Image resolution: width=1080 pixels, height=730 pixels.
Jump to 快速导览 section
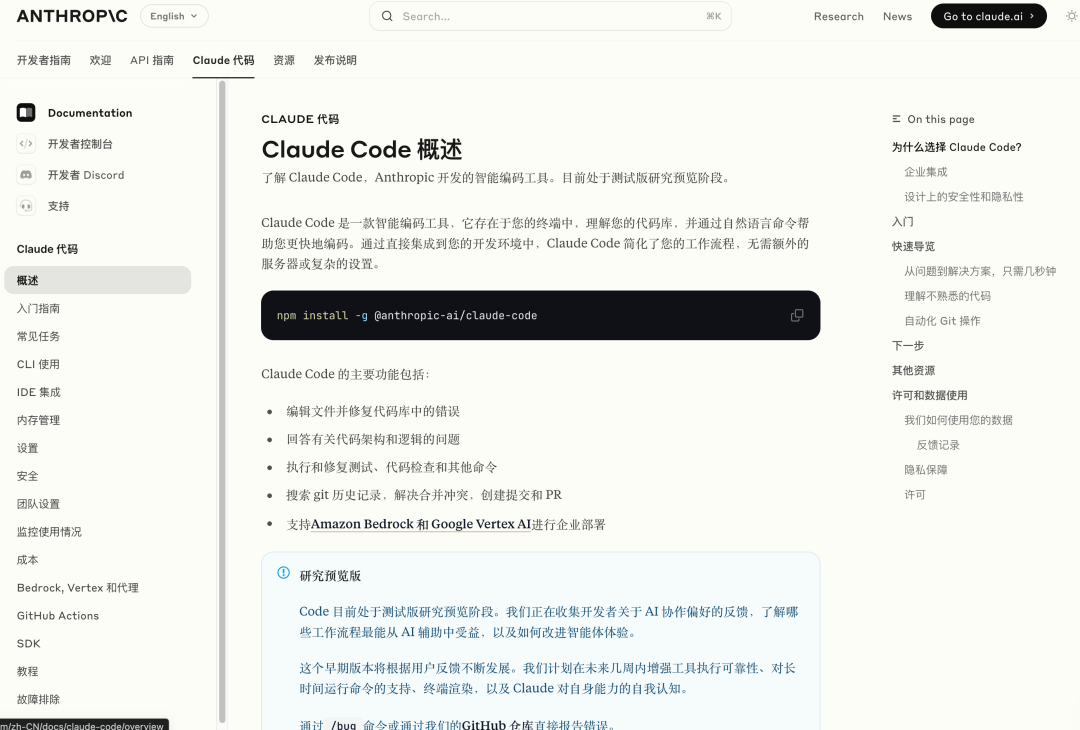[x=913, y=246]
